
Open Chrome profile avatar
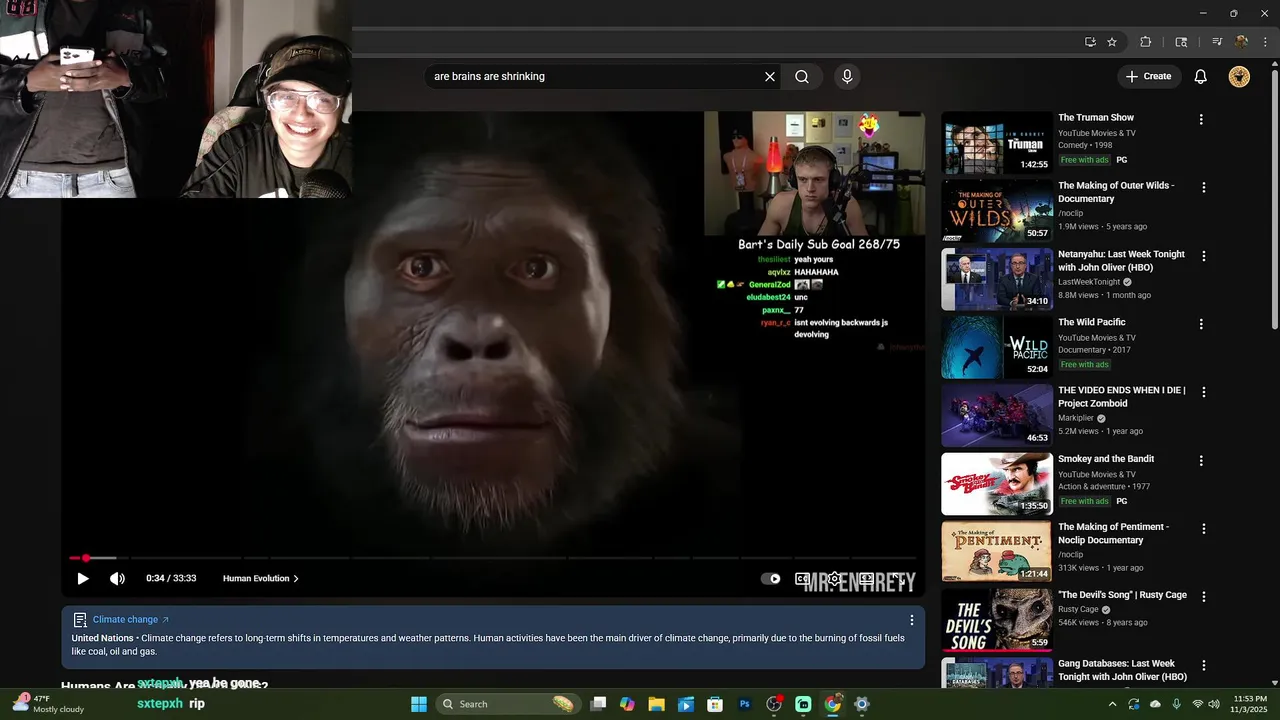(1241, 42)
